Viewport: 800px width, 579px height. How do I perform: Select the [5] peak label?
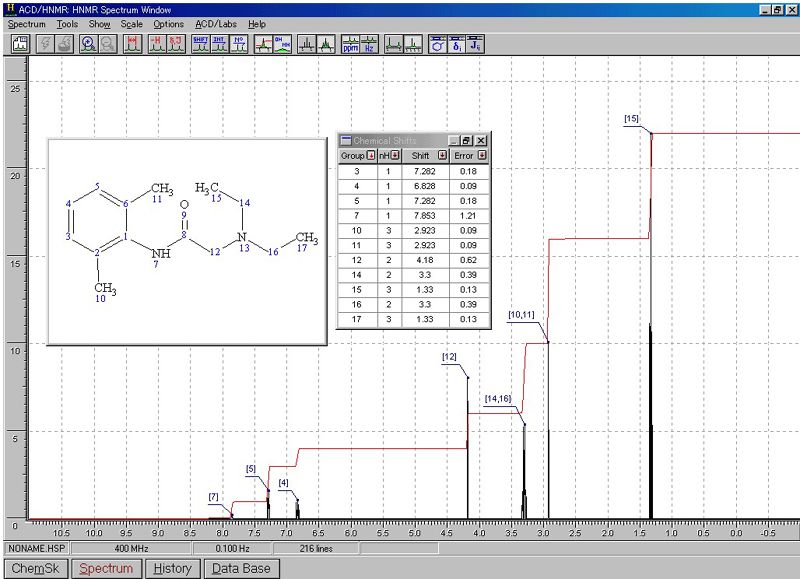pyautogui.click(x=251, y=469)
